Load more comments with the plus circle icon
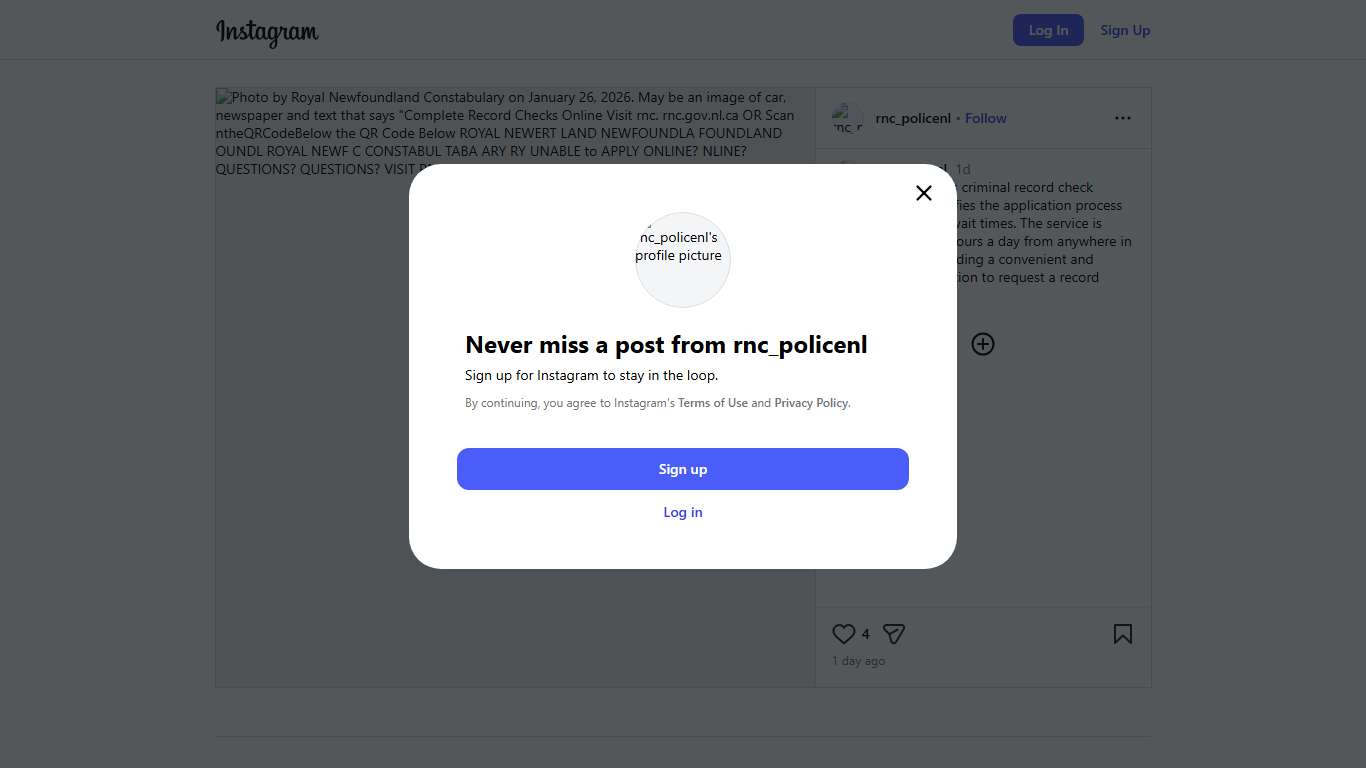 [x=983, y=344]
